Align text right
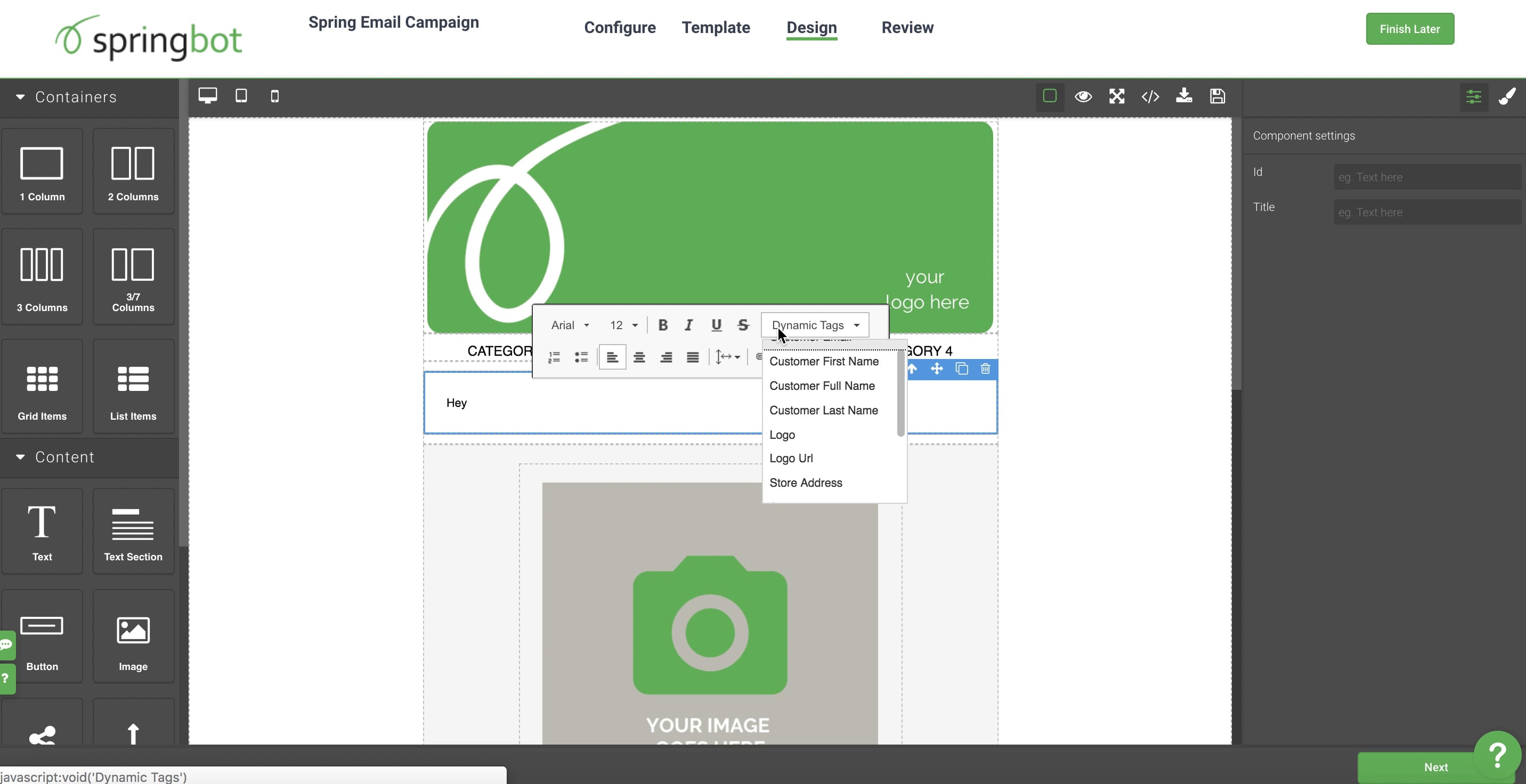The height and width of the screenshot is (784, 1526). pos(666,357)
